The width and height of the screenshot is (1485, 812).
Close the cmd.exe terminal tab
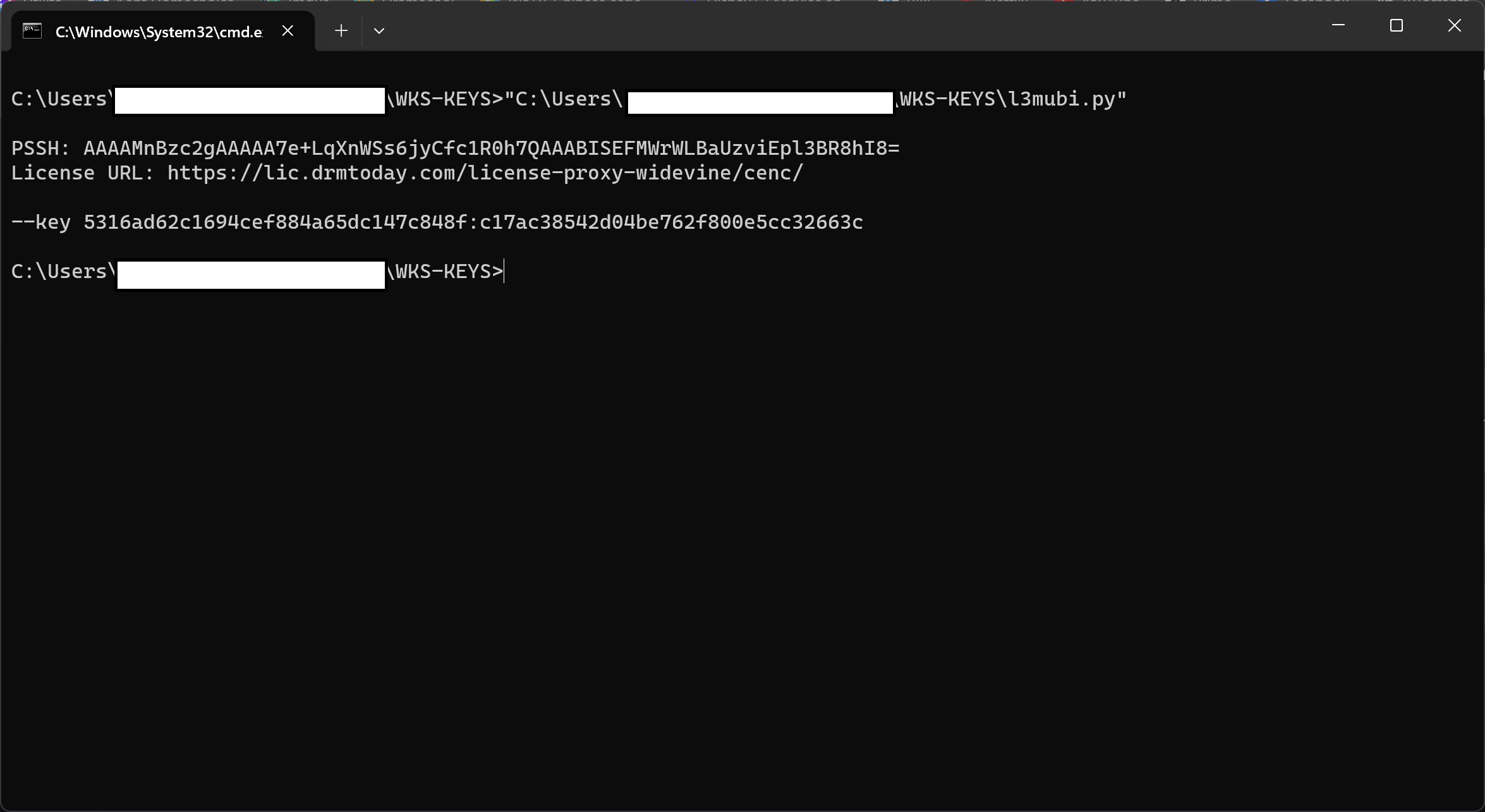288,31
